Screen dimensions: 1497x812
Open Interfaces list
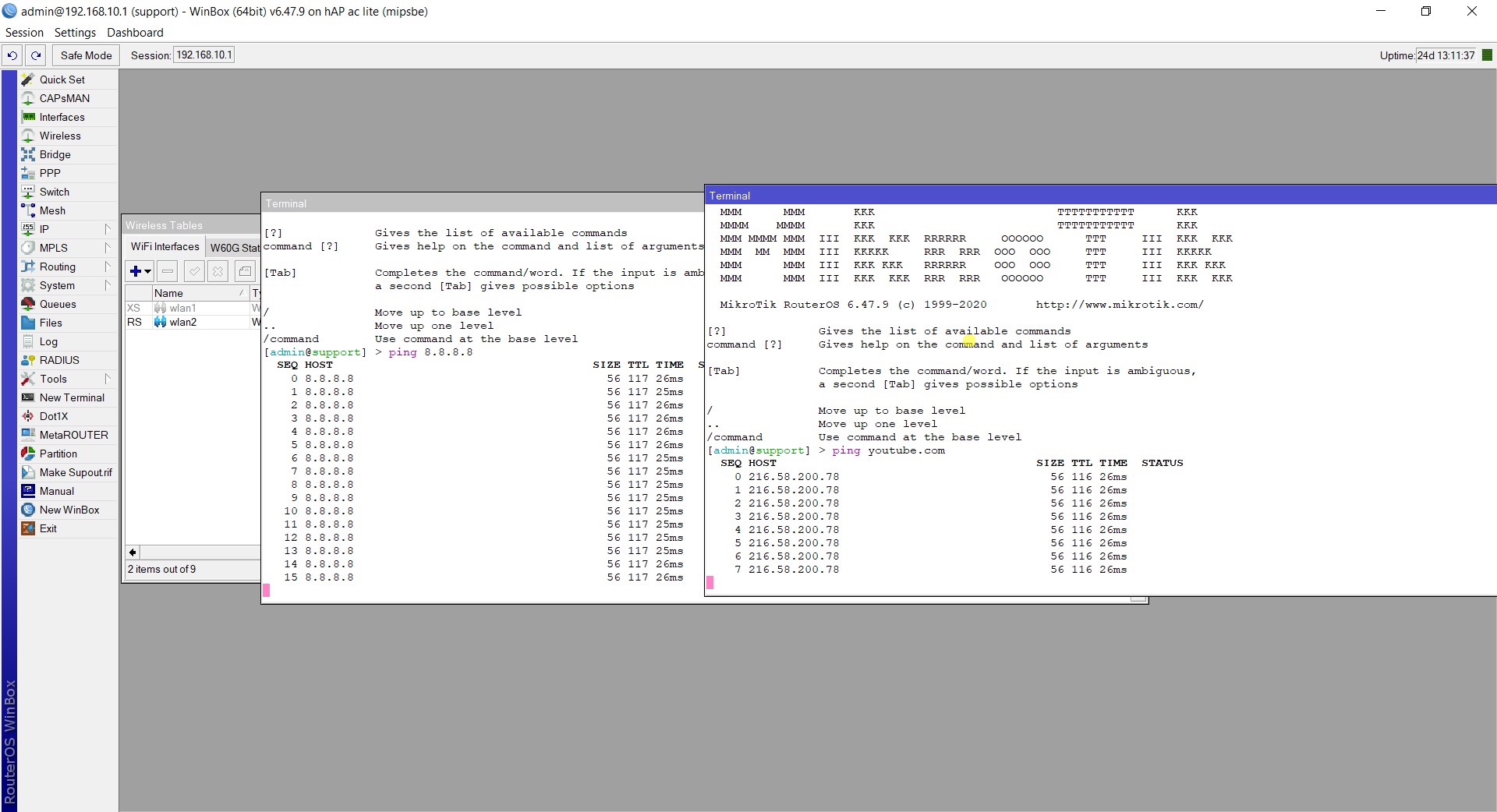point(62,117)
